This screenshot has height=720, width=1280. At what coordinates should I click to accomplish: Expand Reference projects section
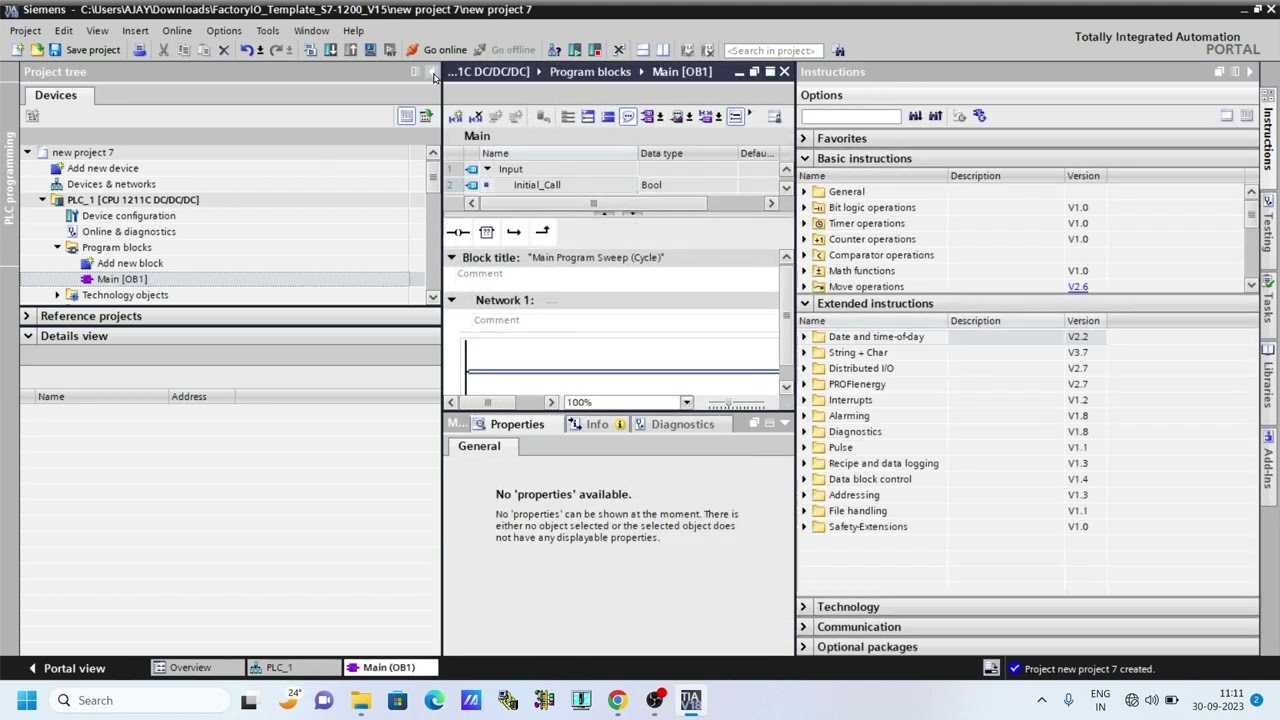click(x=28, y=316)
